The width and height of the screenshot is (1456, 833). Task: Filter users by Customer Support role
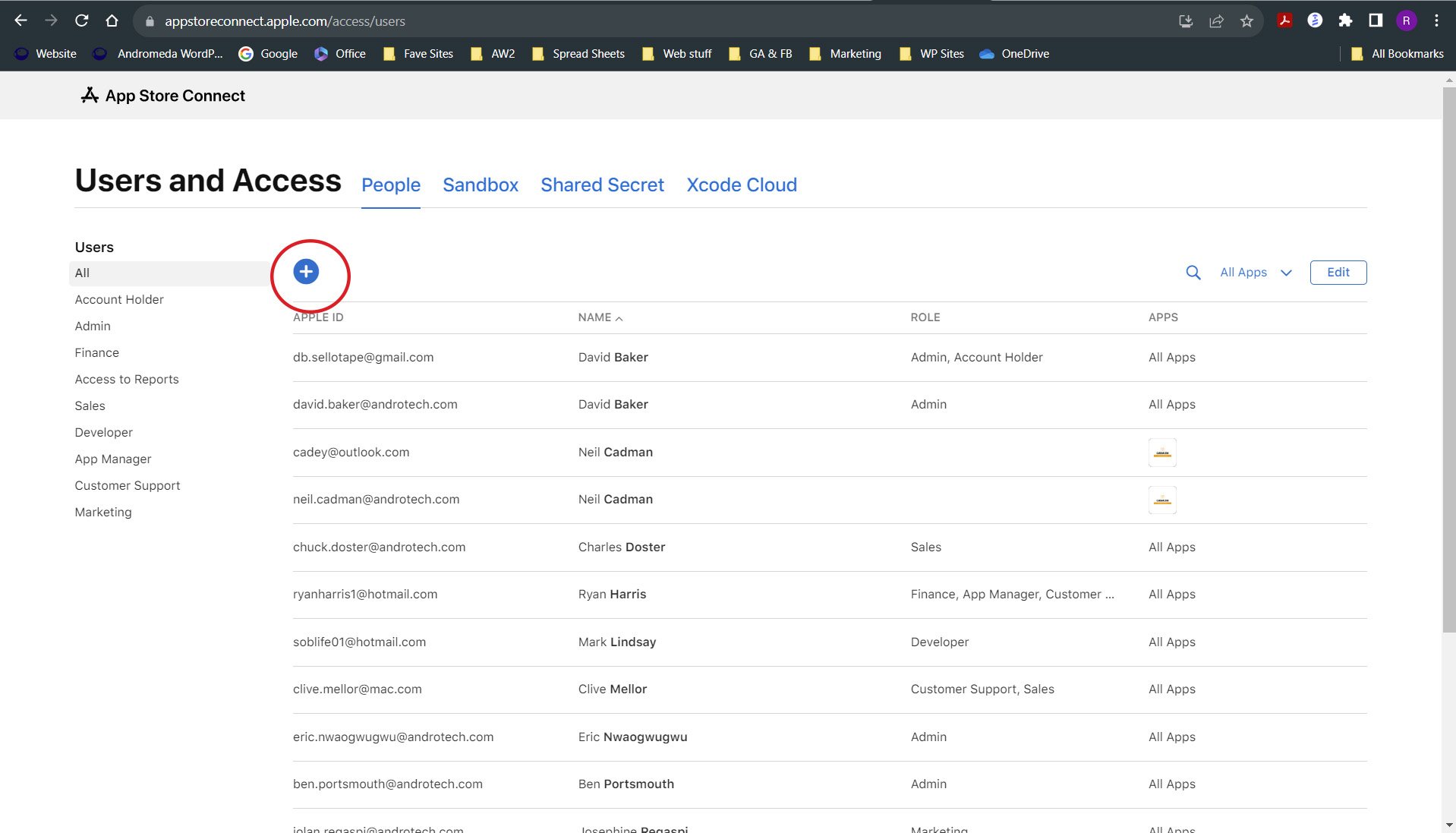coord(128,486)
